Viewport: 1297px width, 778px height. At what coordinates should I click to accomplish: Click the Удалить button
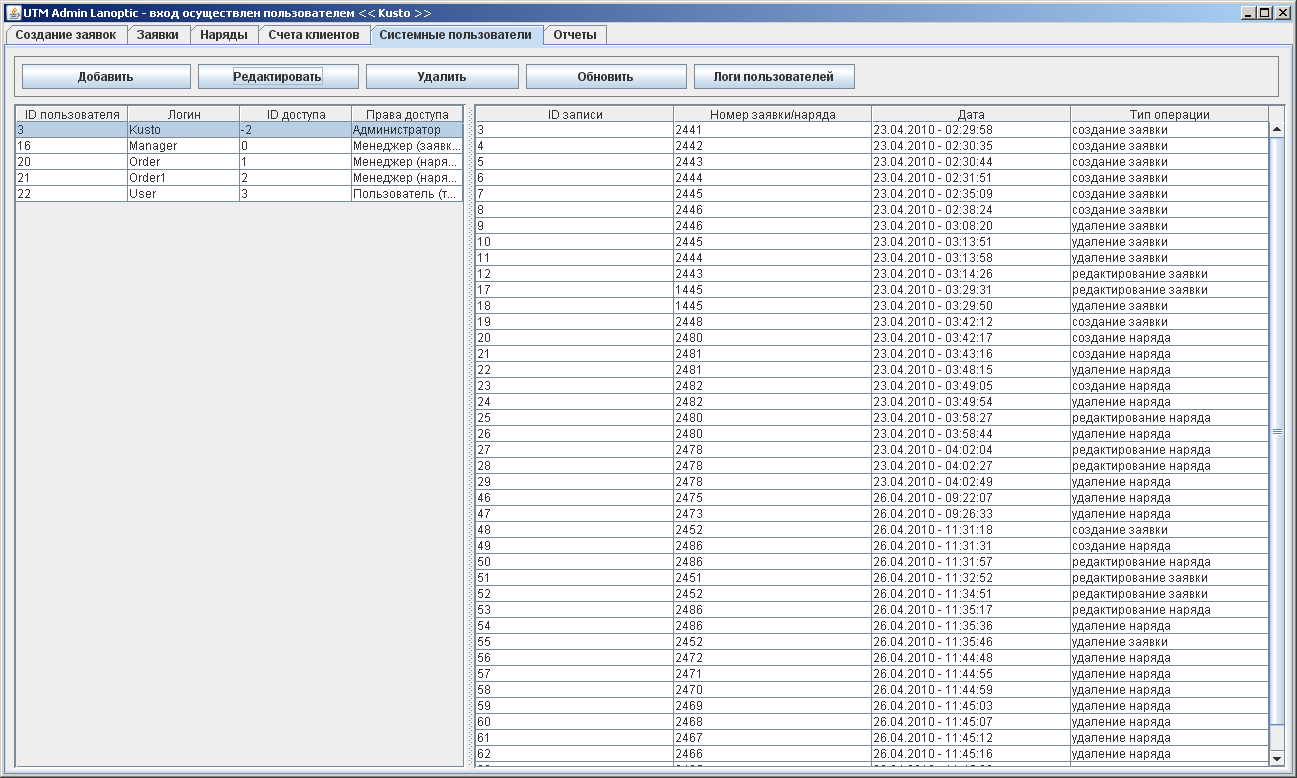(x=442, y=77)
